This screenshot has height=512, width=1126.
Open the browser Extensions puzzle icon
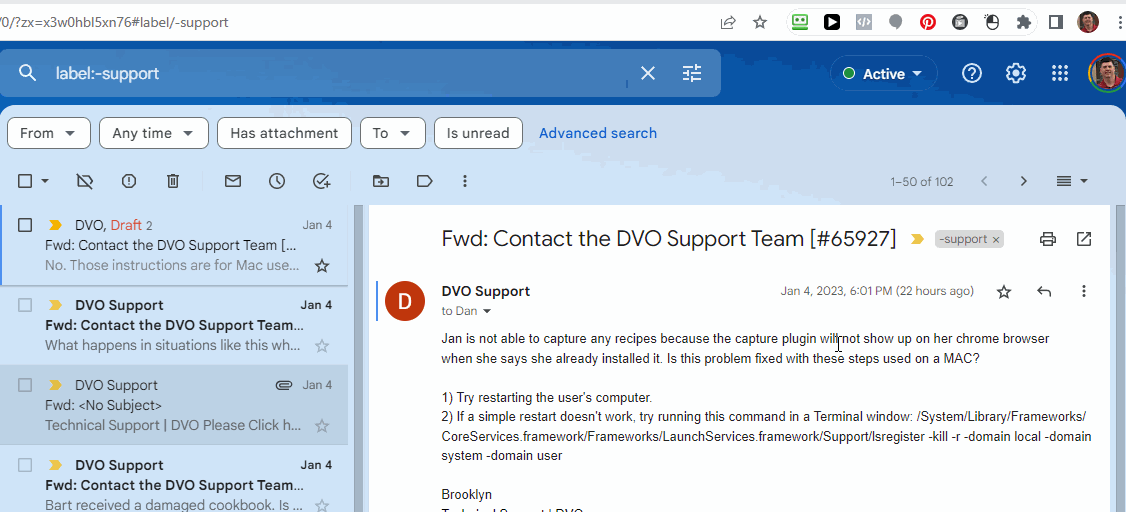click(1024, 22)
